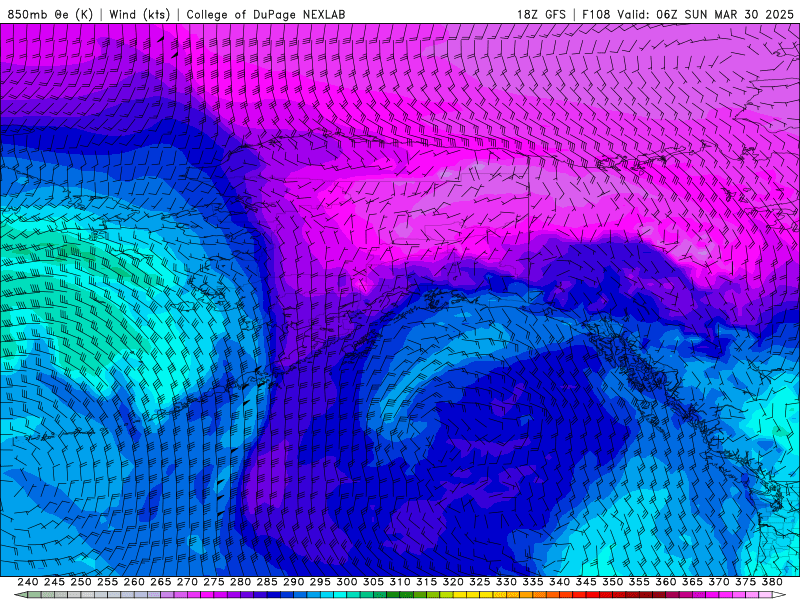
Task: Click the 375 color scale label
Action: tap(745, 582)
